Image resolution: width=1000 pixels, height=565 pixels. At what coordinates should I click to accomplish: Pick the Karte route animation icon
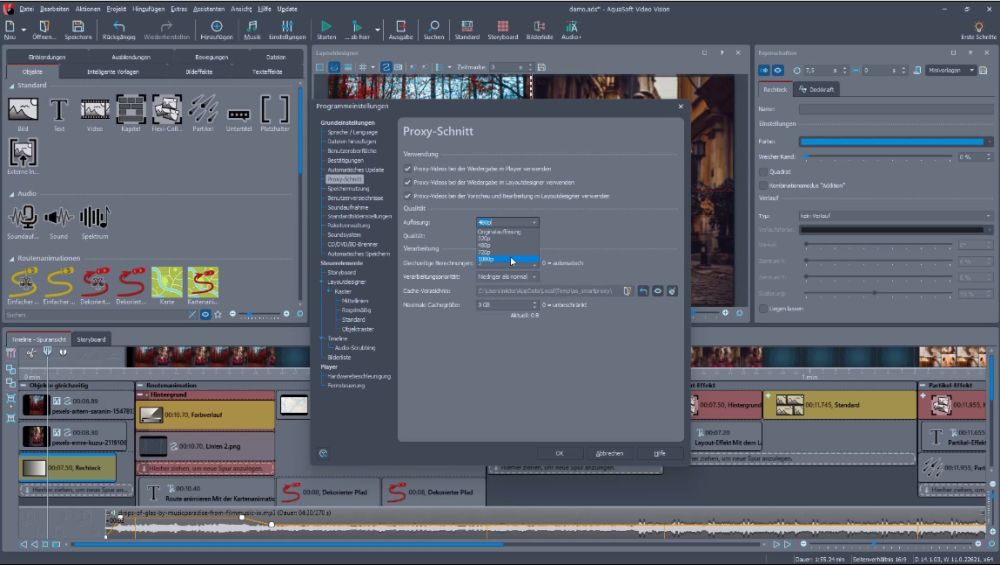pos(166,284)
